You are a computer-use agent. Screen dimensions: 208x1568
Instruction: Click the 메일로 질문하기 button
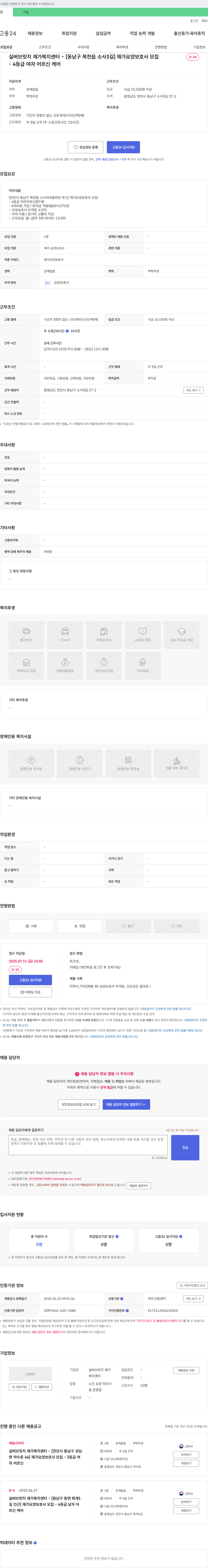(x=139, y=1186)
